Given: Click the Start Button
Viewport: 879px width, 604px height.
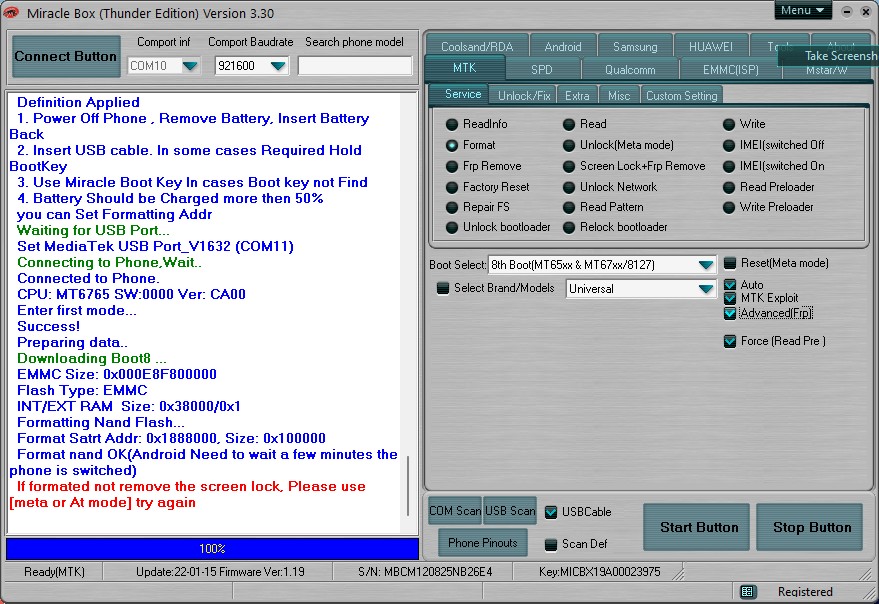Looking at the screenshot, I should pyautogui.click(x=698, y=527).
